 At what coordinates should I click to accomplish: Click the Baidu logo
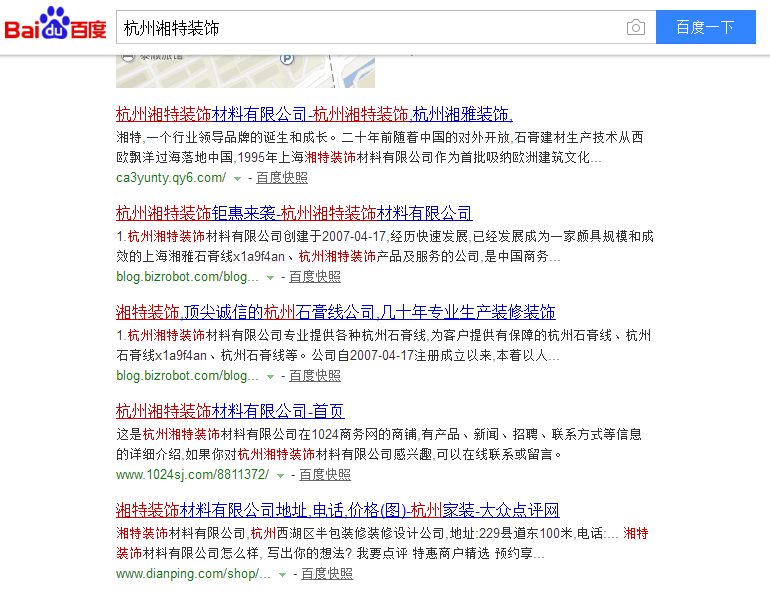tap(55, 24)
